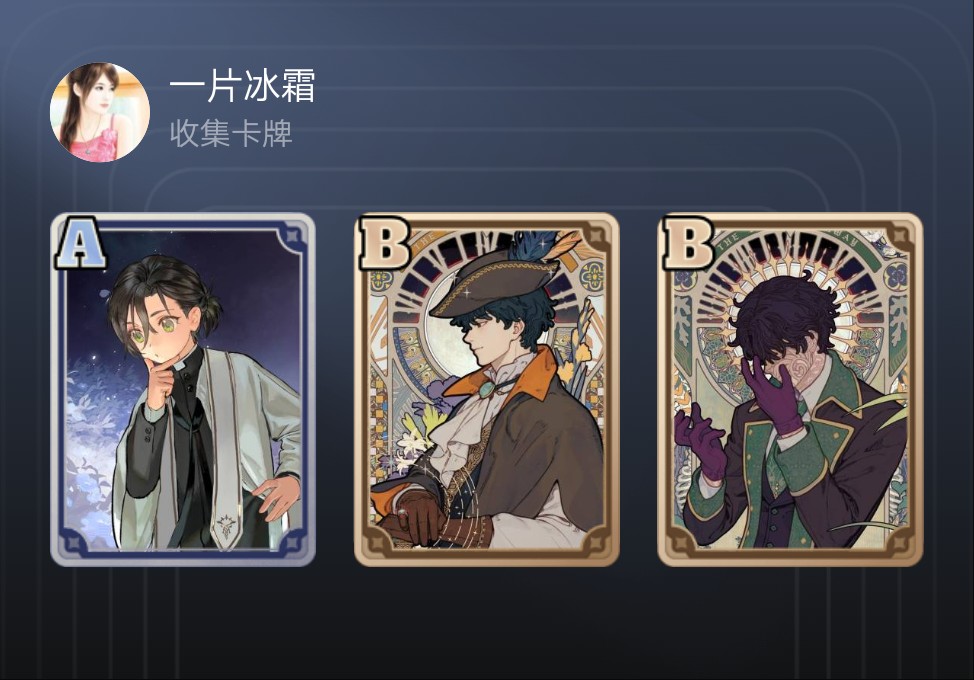The height and width of the screenshot is (680, 974).
Task: Open the 一片冰霜 profile avatar
Action: pos(99,112)
